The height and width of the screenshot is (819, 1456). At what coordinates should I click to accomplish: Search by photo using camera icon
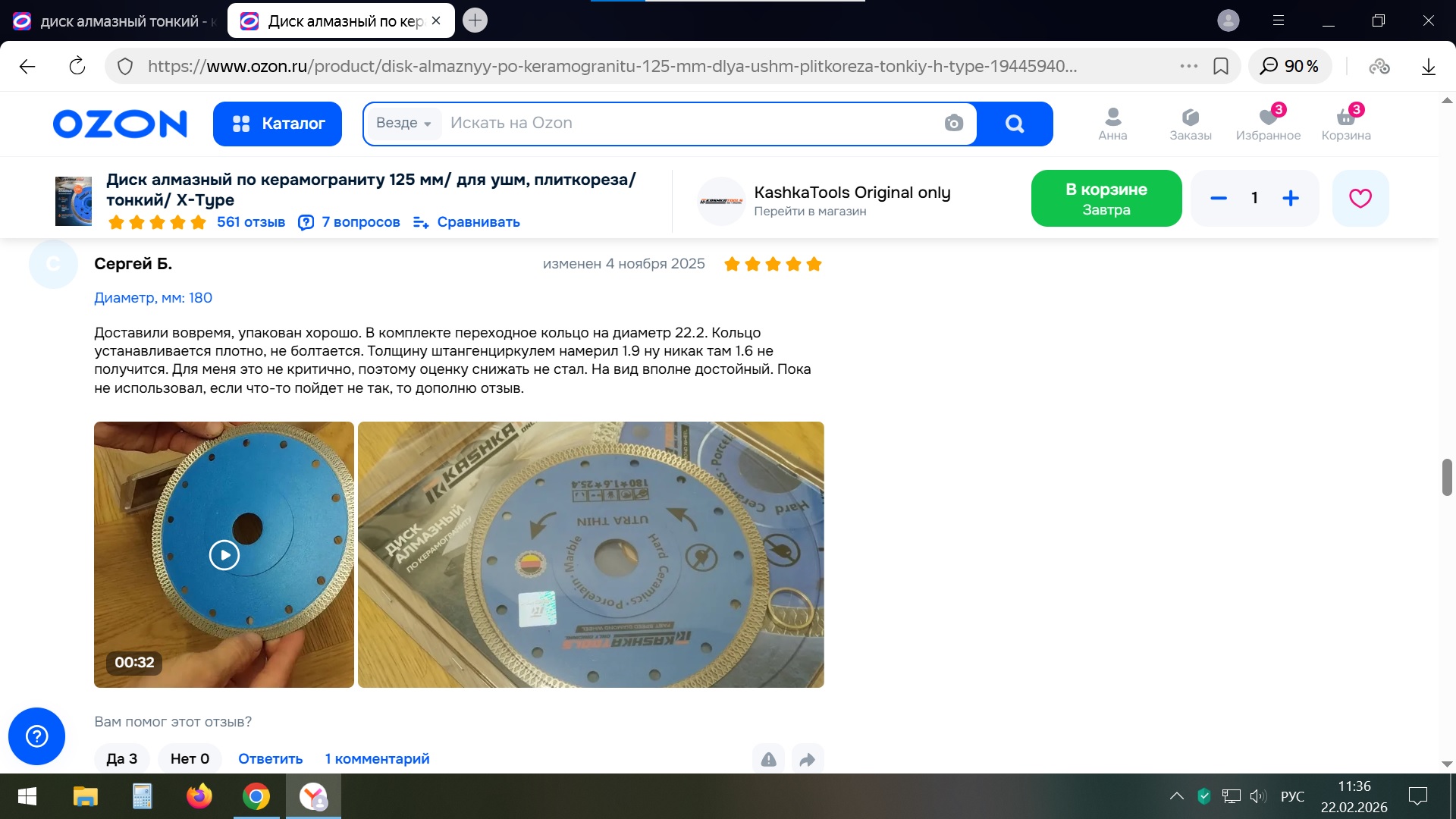coord(953,123)
